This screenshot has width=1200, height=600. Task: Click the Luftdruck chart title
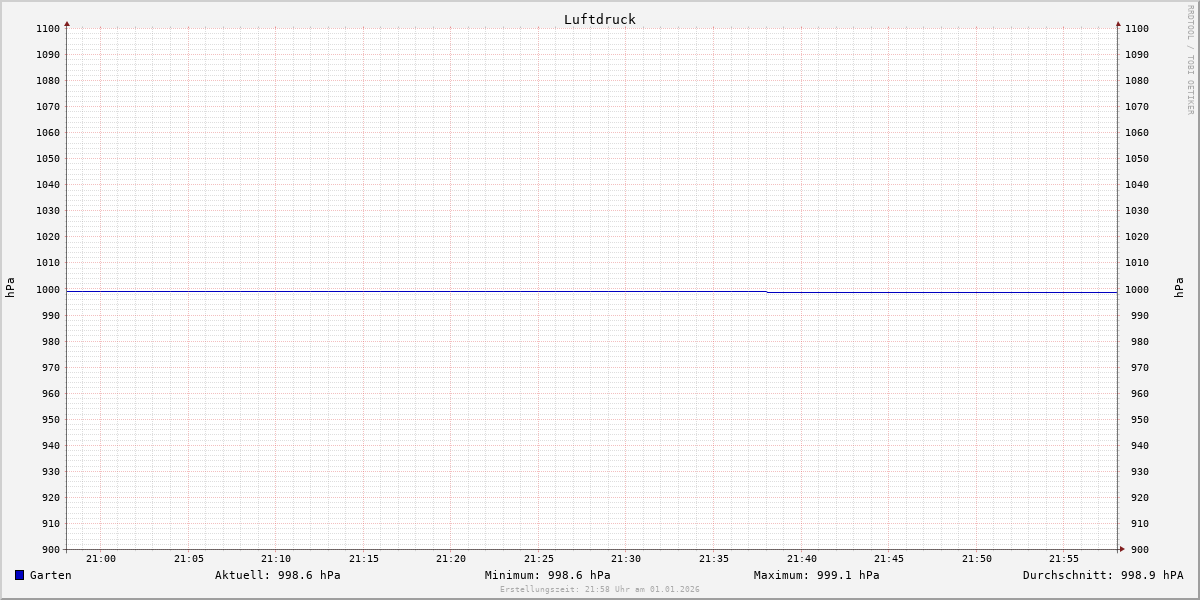pos(599,19)
